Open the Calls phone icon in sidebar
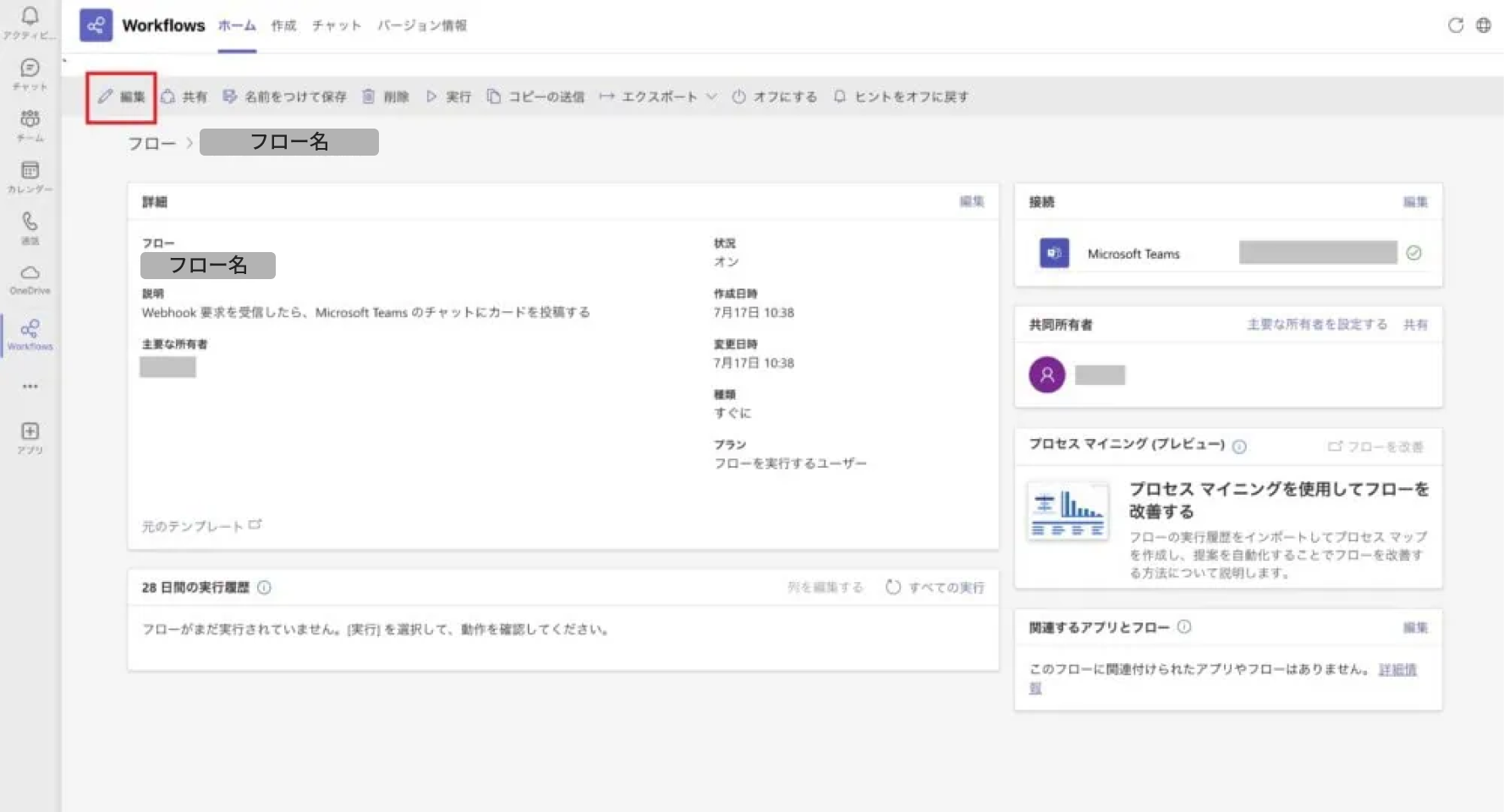 (x=30, y=222)
